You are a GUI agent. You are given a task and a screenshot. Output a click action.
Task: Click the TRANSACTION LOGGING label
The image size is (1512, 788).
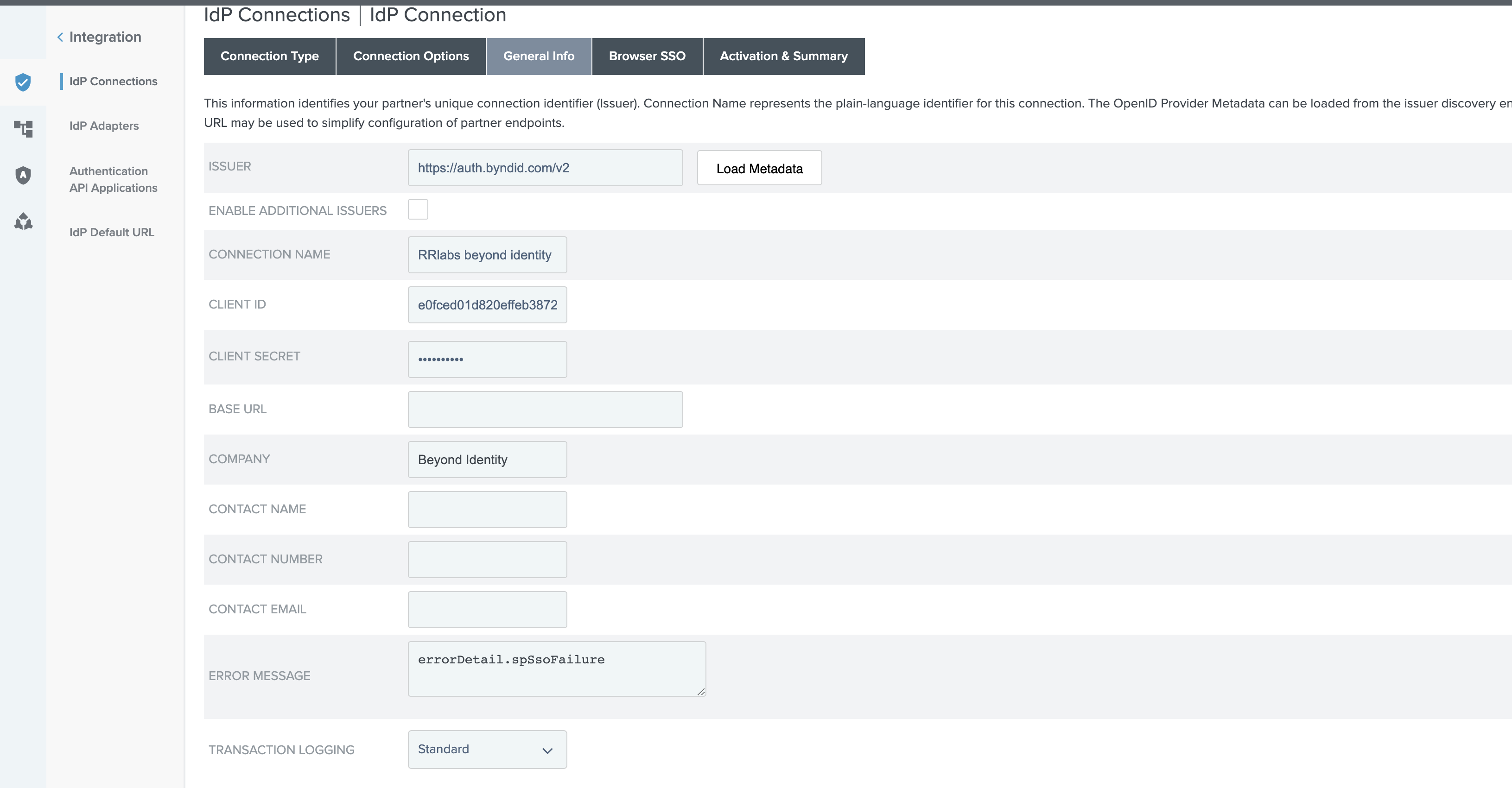[281, 750]
